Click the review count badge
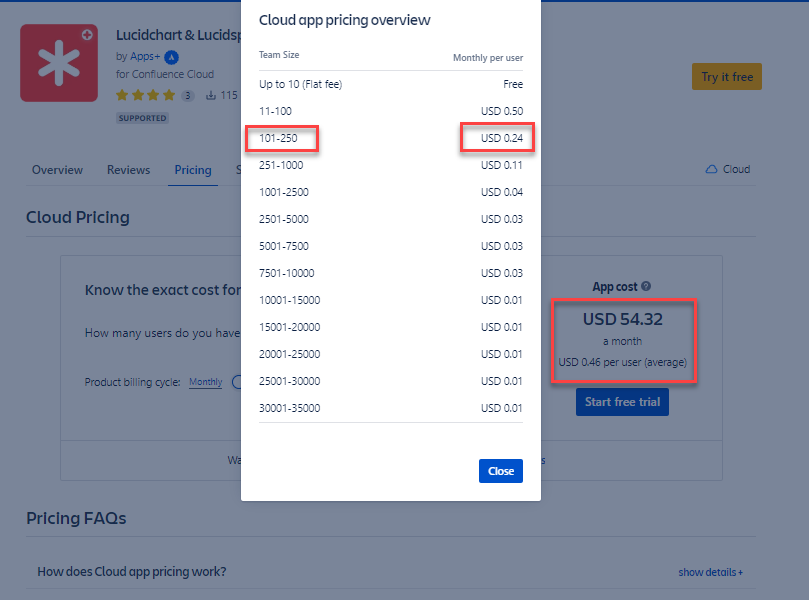 coord(188,95)
